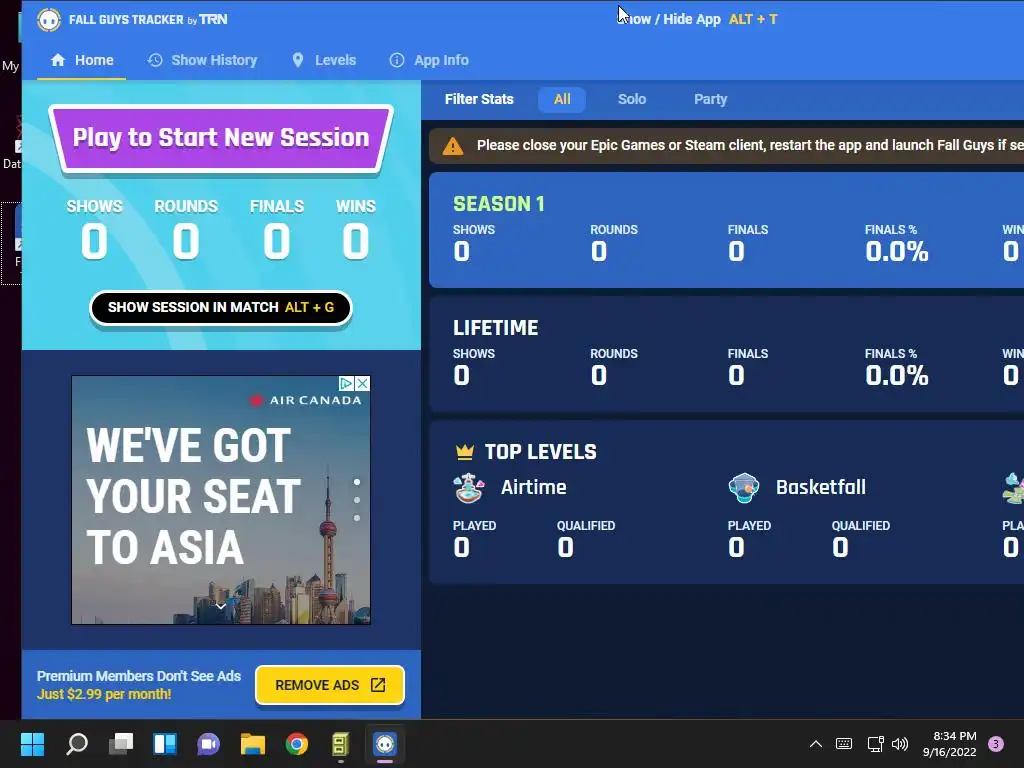Click the touch keyboard tray icon
The width and height of the screenshot is (1024, 768).
[844, 744]
